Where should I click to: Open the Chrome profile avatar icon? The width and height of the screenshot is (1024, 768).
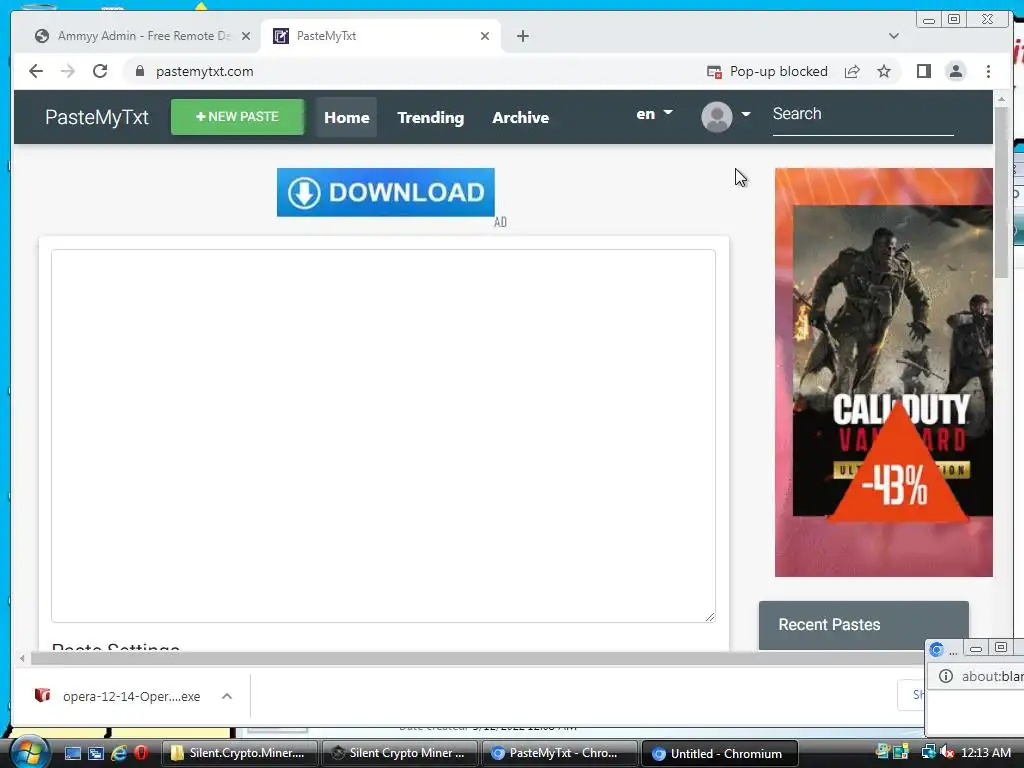click(955, 71)
